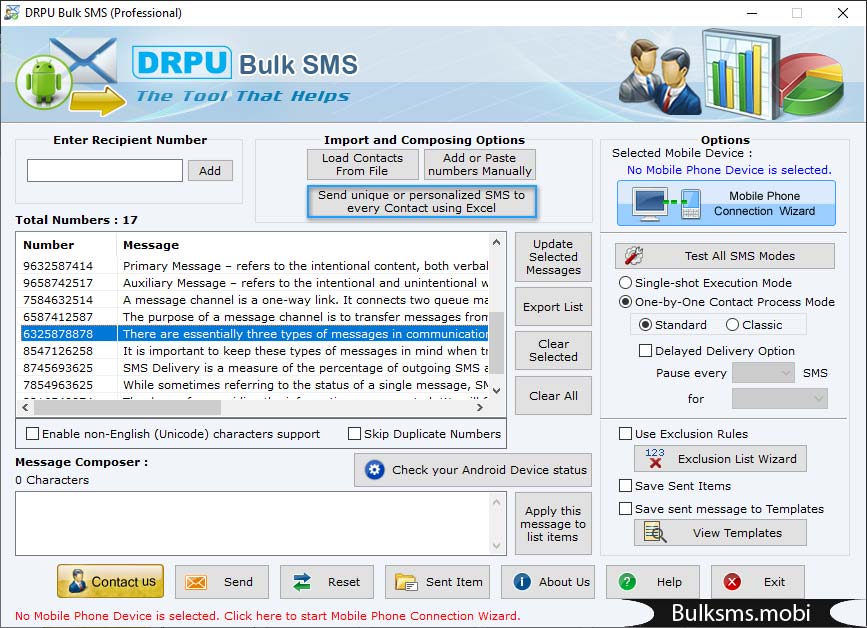Select One-by-One Contact Process Mode
This screenshot has height=628, width=867.
click(x=625, y=302)
